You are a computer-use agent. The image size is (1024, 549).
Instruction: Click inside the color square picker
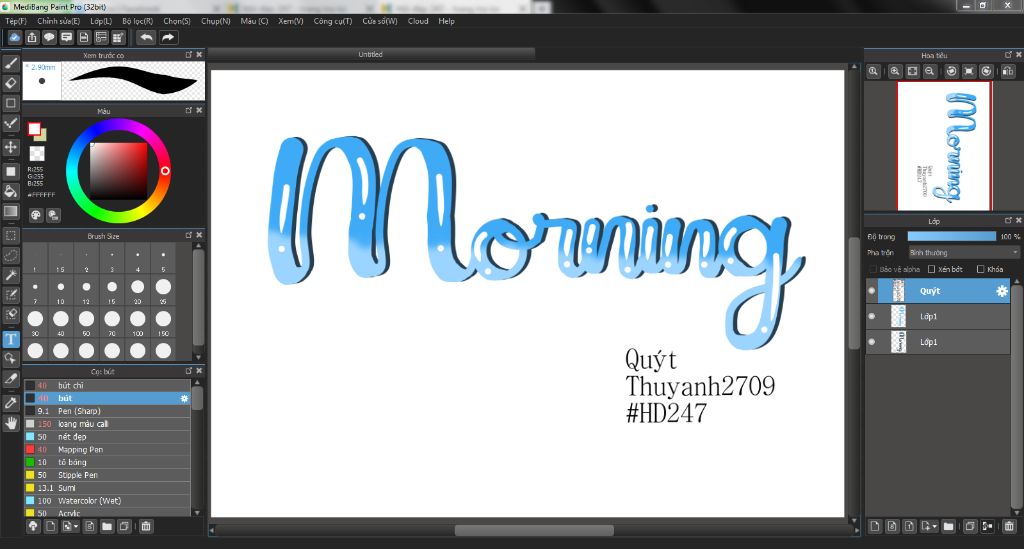click(118, 171)
